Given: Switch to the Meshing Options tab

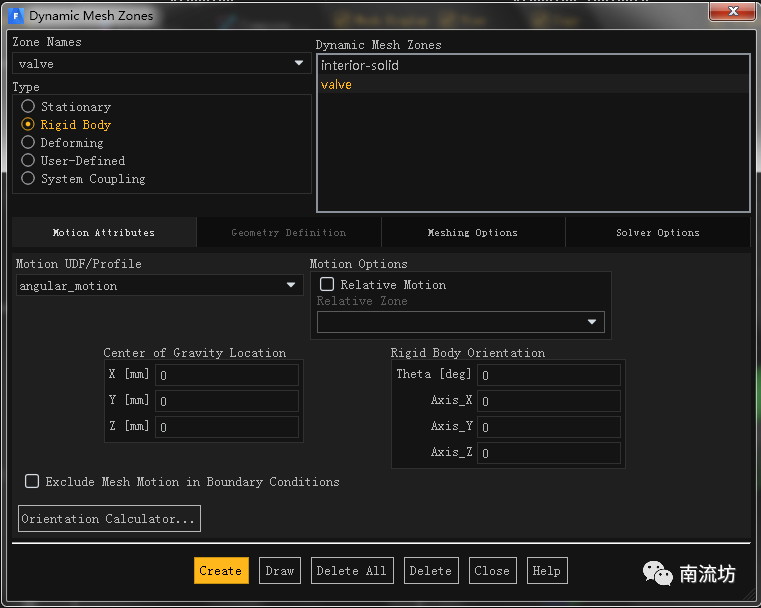Looking at the screenshot, I should pyautogui.click(x=472, y=233).
